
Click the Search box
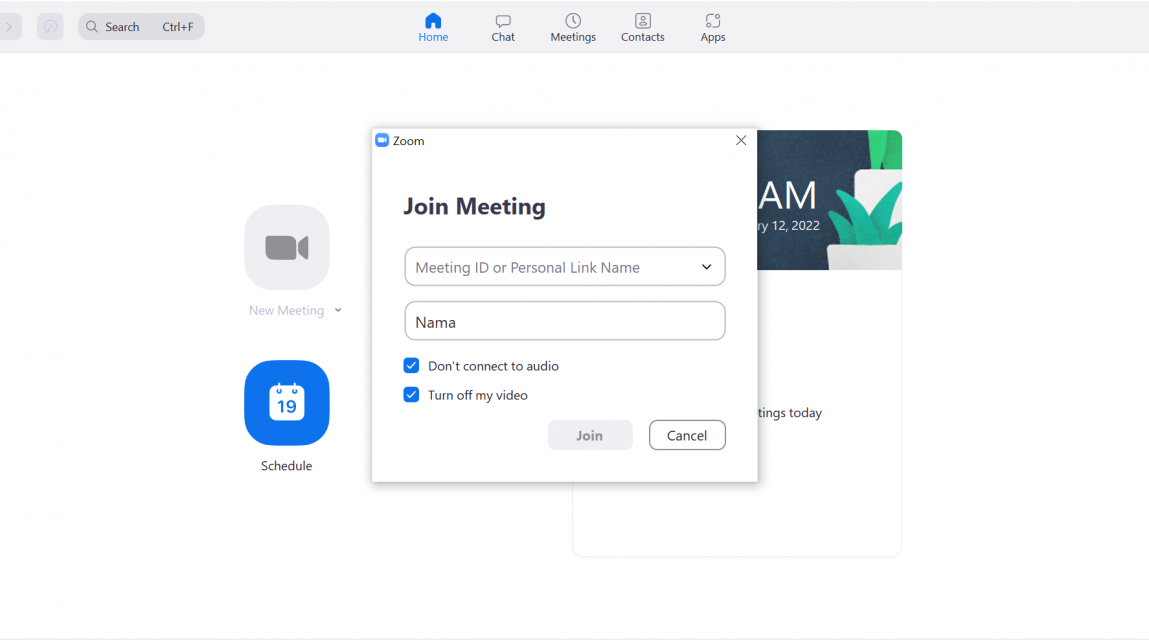141,26
